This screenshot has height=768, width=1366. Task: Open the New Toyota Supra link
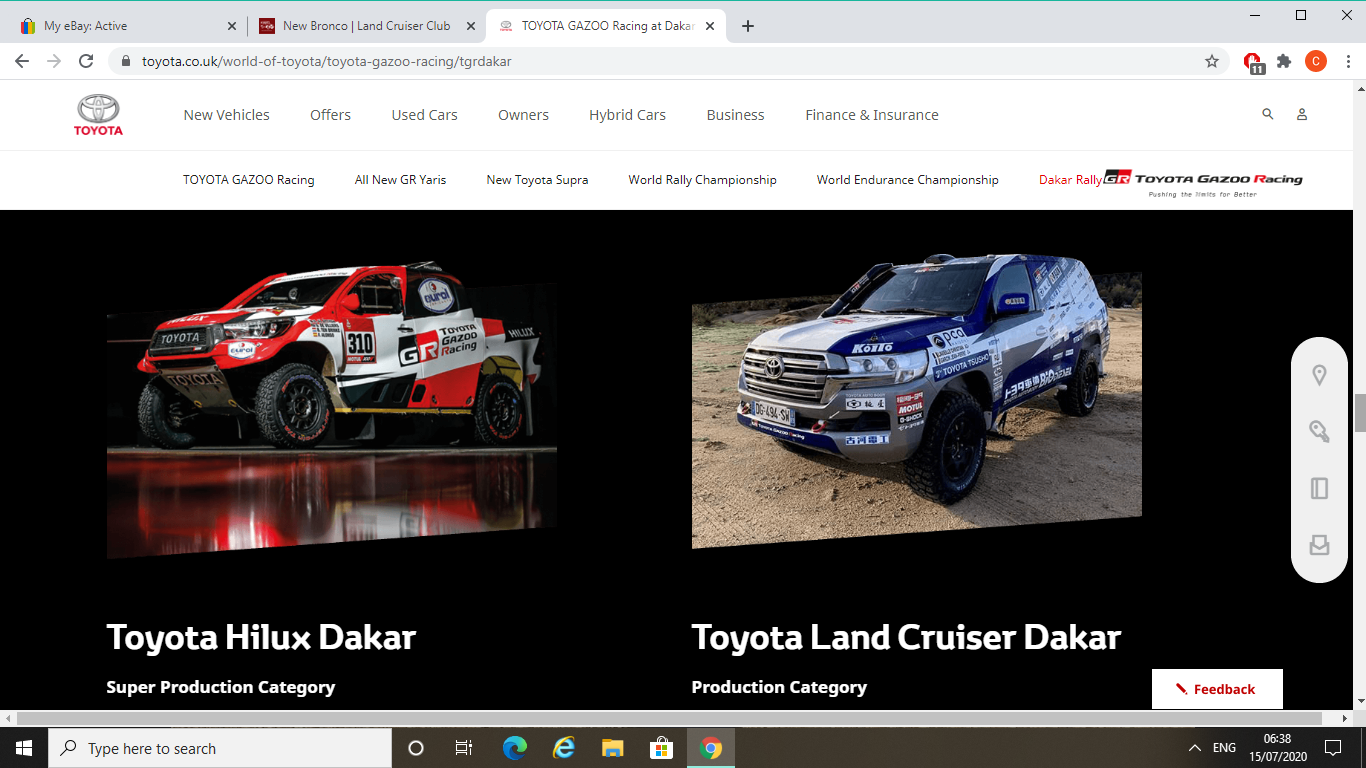[x=537, y=180]
